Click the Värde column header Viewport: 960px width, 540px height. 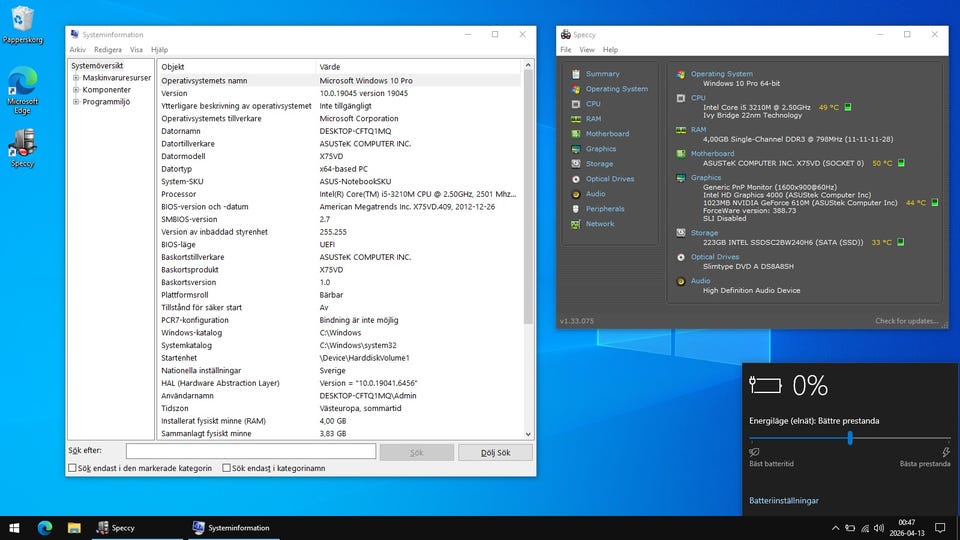point(419,67)
